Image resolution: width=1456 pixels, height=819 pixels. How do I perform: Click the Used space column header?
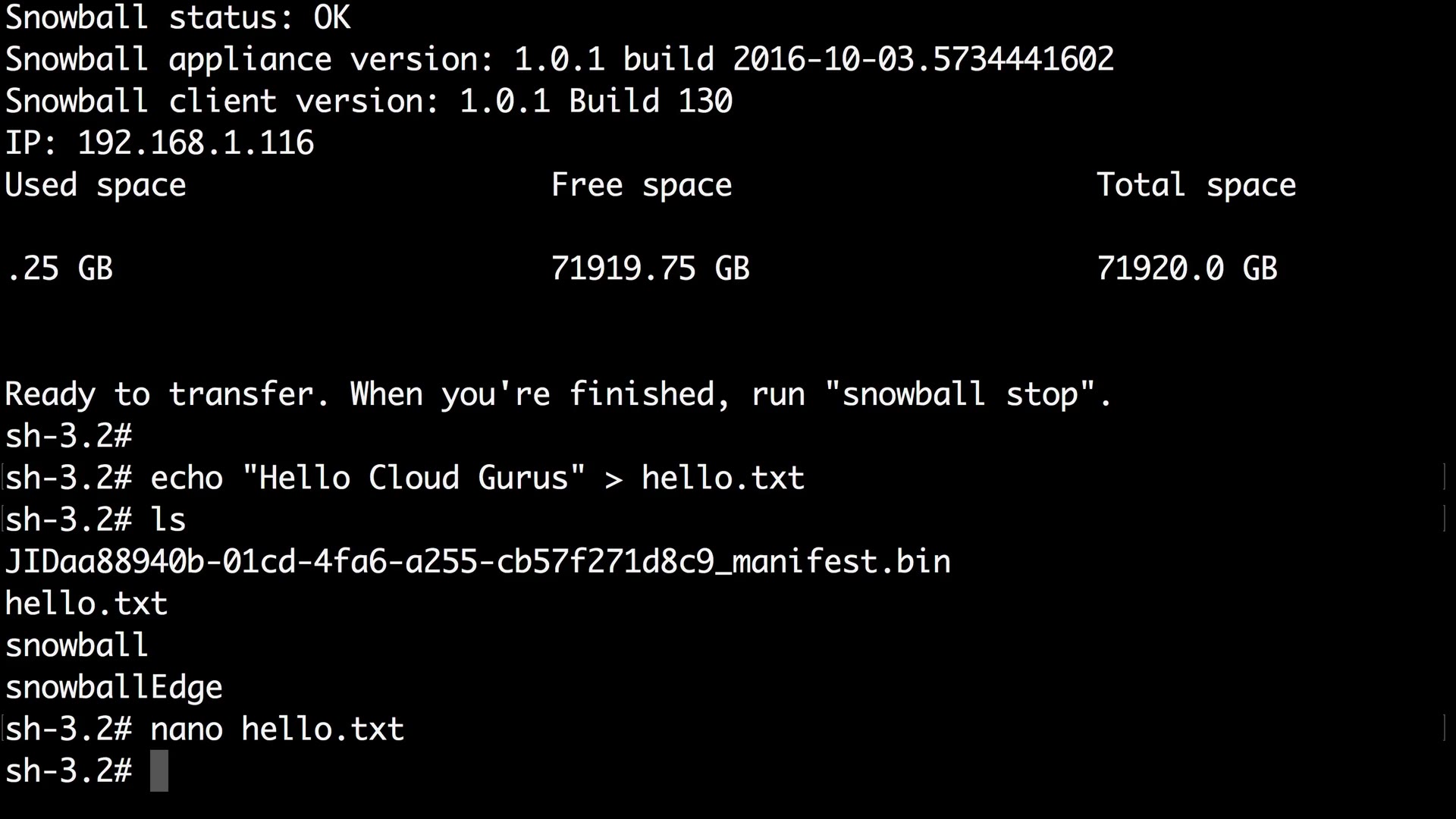pos(96,185)
